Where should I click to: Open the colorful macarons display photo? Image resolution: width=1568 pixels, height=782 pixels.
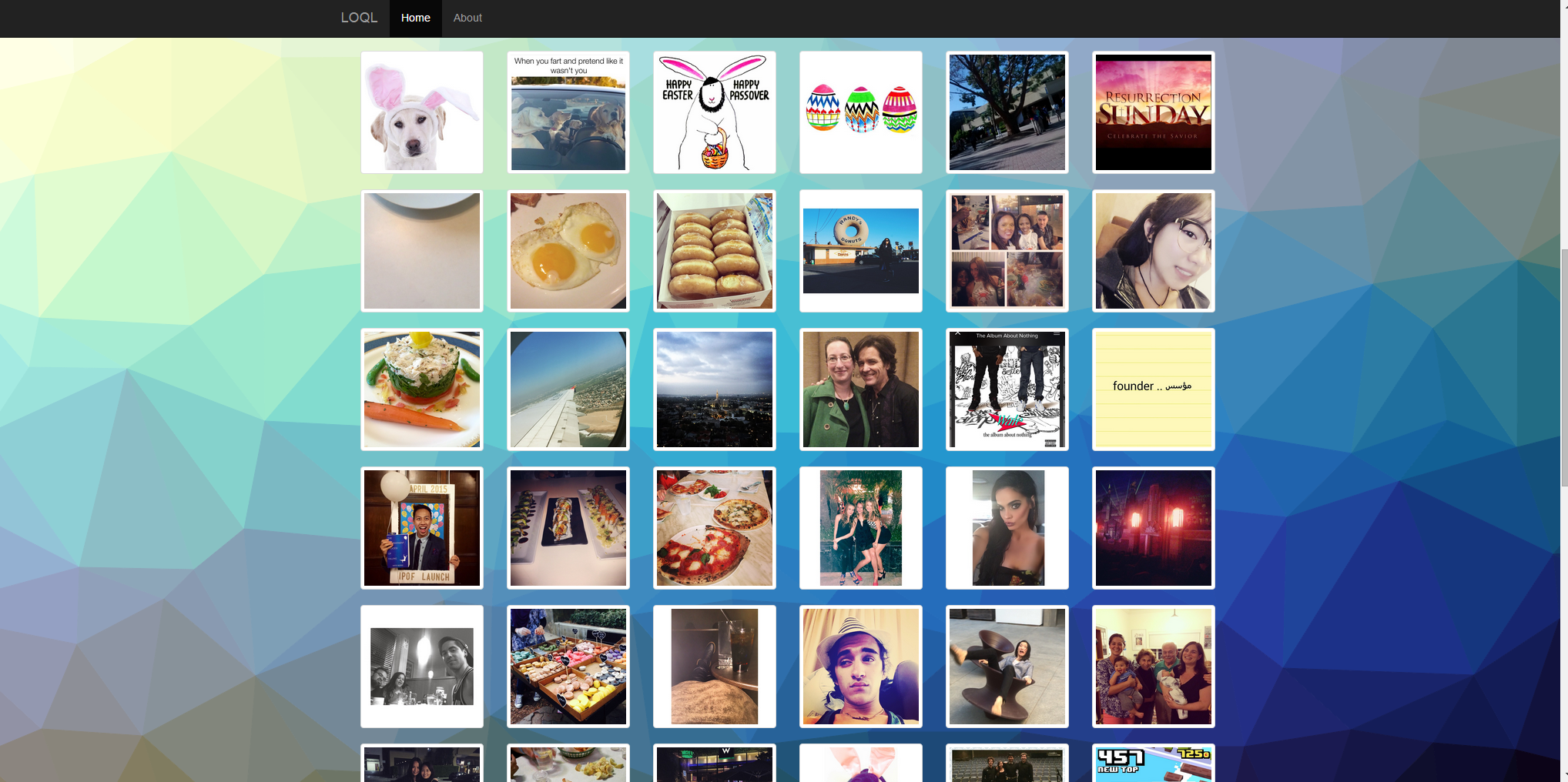point(568,667)
